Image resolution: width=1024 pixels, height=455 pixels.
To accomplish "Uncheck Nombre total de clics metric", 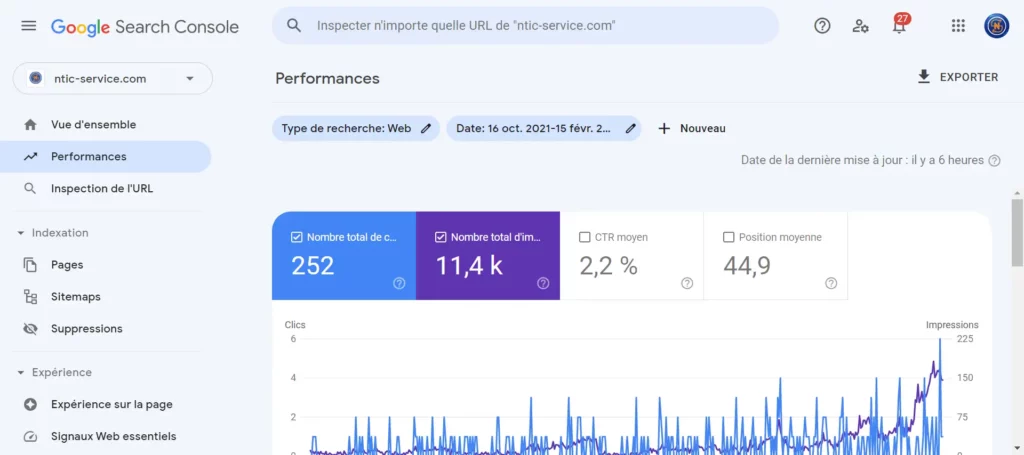I will coord(296,238).
